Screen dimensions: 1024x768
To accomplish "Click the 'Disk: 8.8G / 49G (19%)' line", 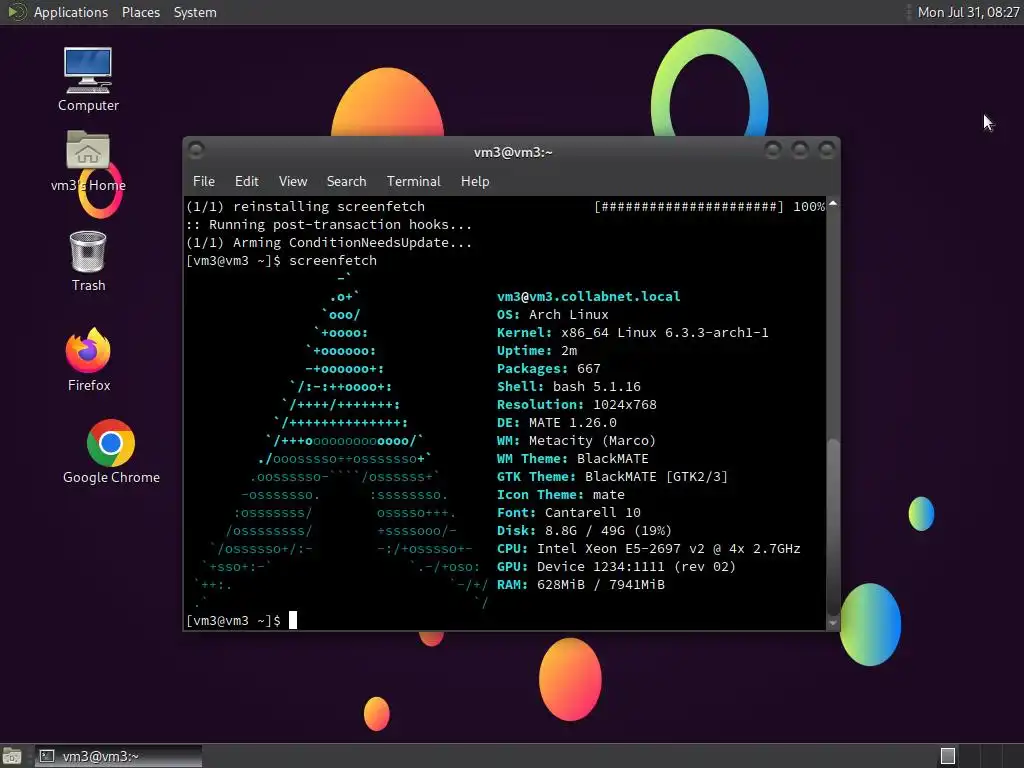I will point(584,530).
